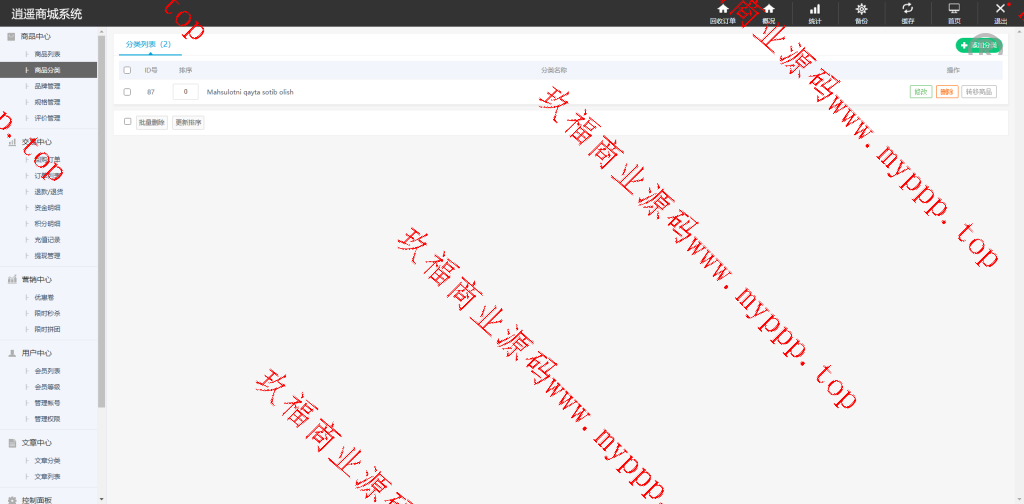This screenshot has width=1024, height=504.
Task: Go to 首页 via monitor icon
Action: click(x=954, y=13)
